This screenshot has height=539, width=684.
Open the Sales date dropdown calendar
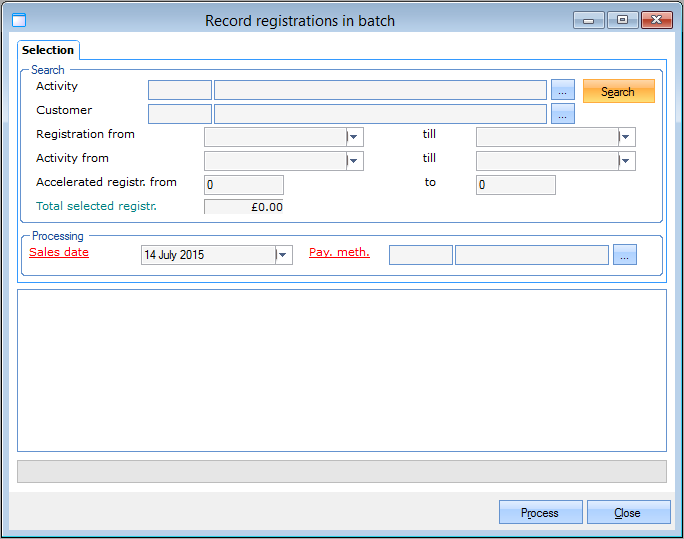click(284, 255)
